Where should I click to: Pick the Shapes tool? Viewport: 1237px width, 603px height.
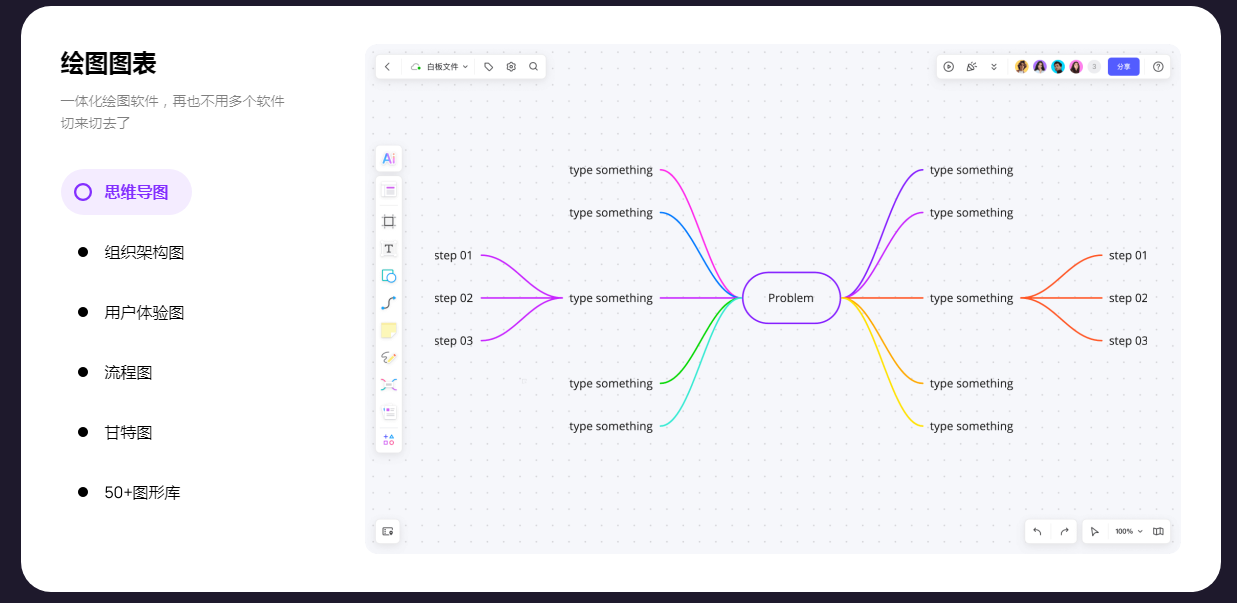tap(389, 276)
